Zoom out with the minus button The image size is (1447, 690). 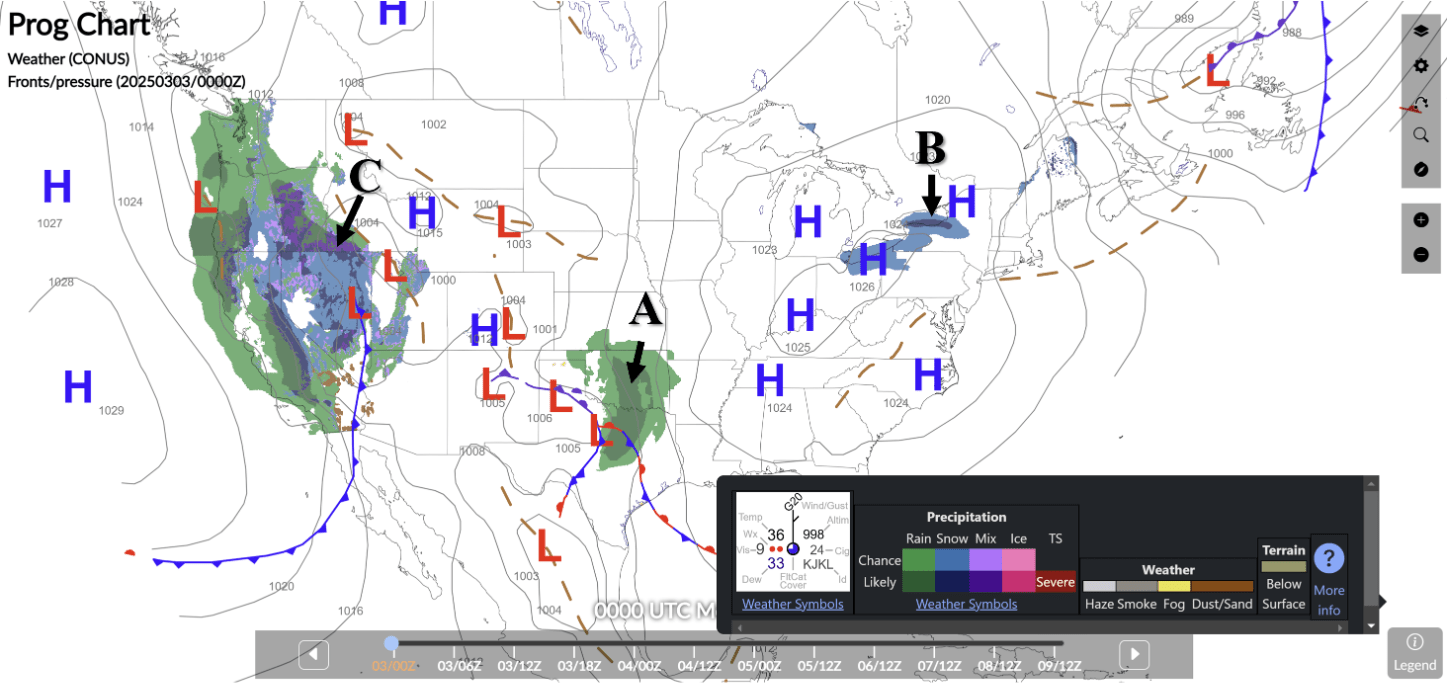pyautogui.click(x=1420, y=255)
